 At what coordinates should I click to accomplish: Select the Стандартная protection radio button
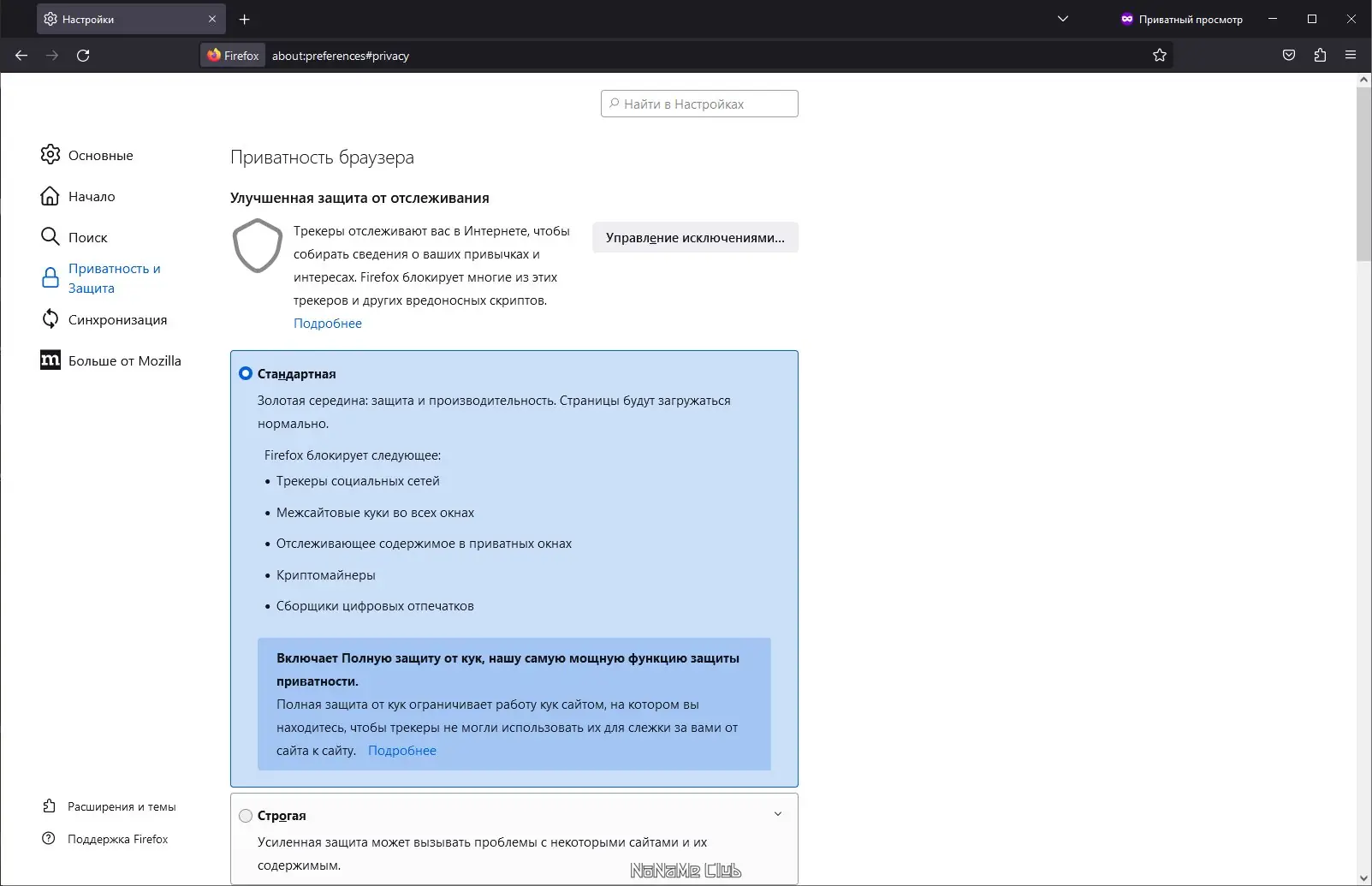click(246, 373)
